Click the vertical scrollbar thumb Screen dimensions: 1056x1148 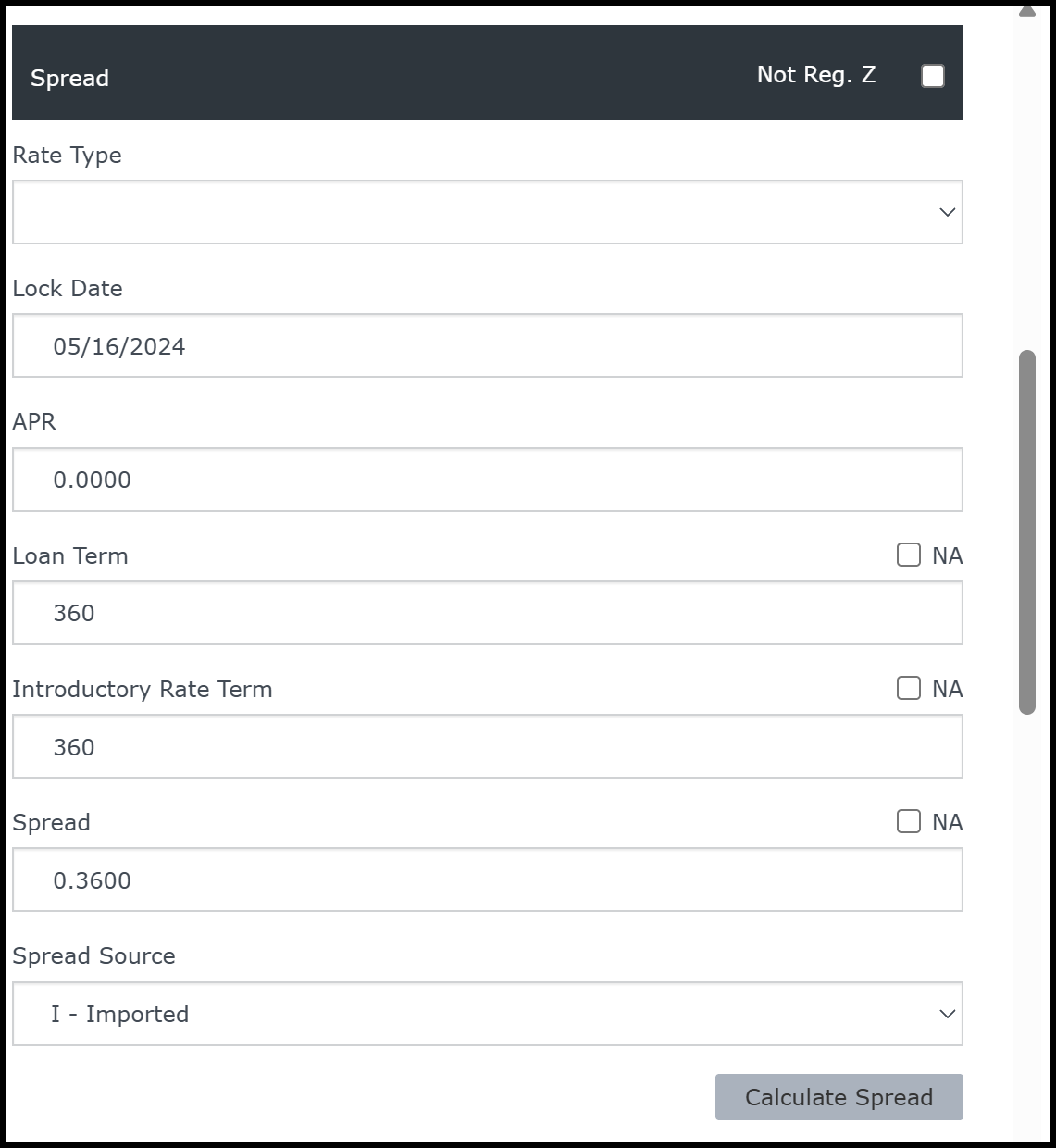point(1026,531)
